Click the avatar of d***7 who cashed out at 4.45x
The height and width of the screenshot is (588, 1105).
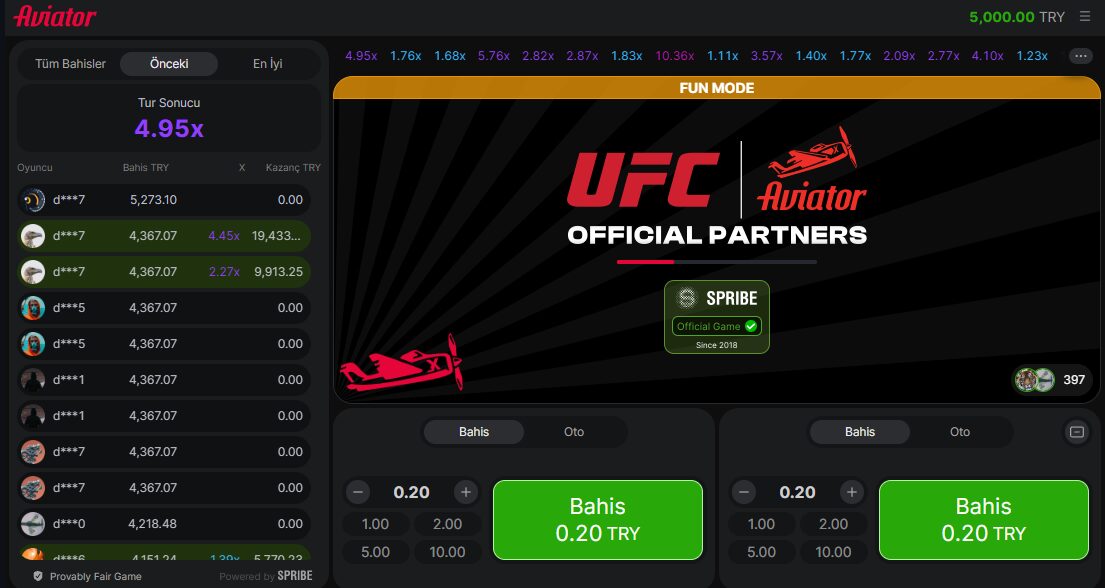32,236
